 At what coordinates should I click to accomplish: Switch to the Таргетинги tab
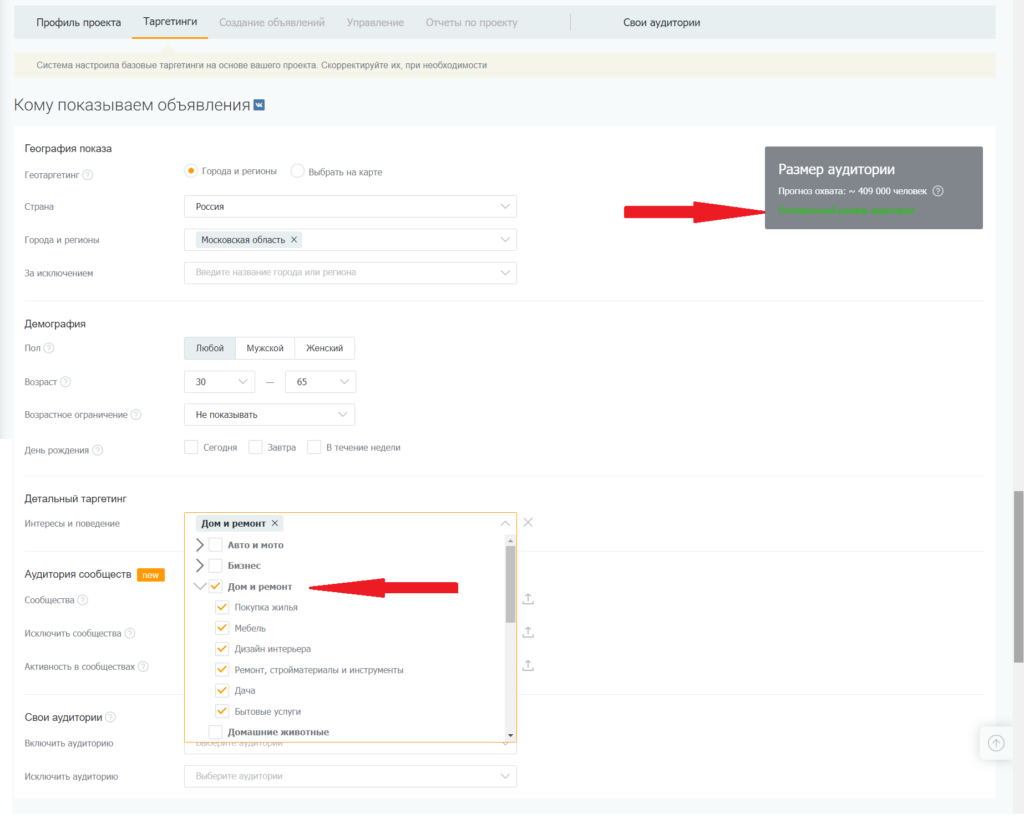click(x=170, y=22)
